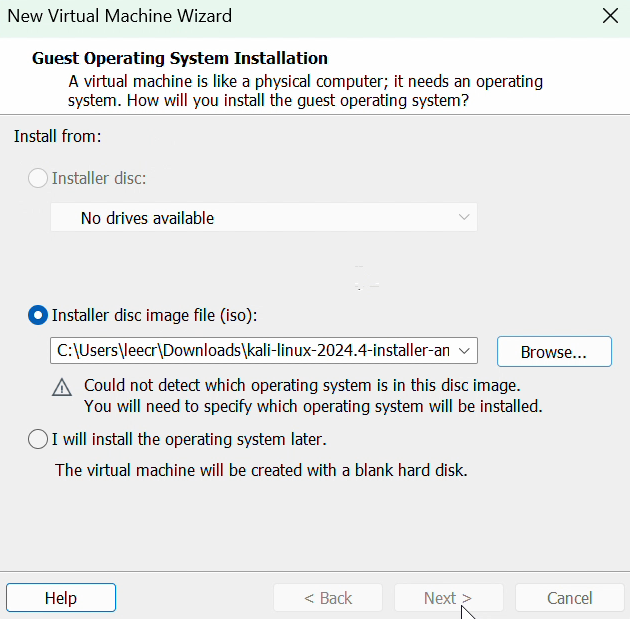The height and width of the screenshot is (619, 630).
Task: Click 'You will need to specify' warning line
Action: [313, 406]
